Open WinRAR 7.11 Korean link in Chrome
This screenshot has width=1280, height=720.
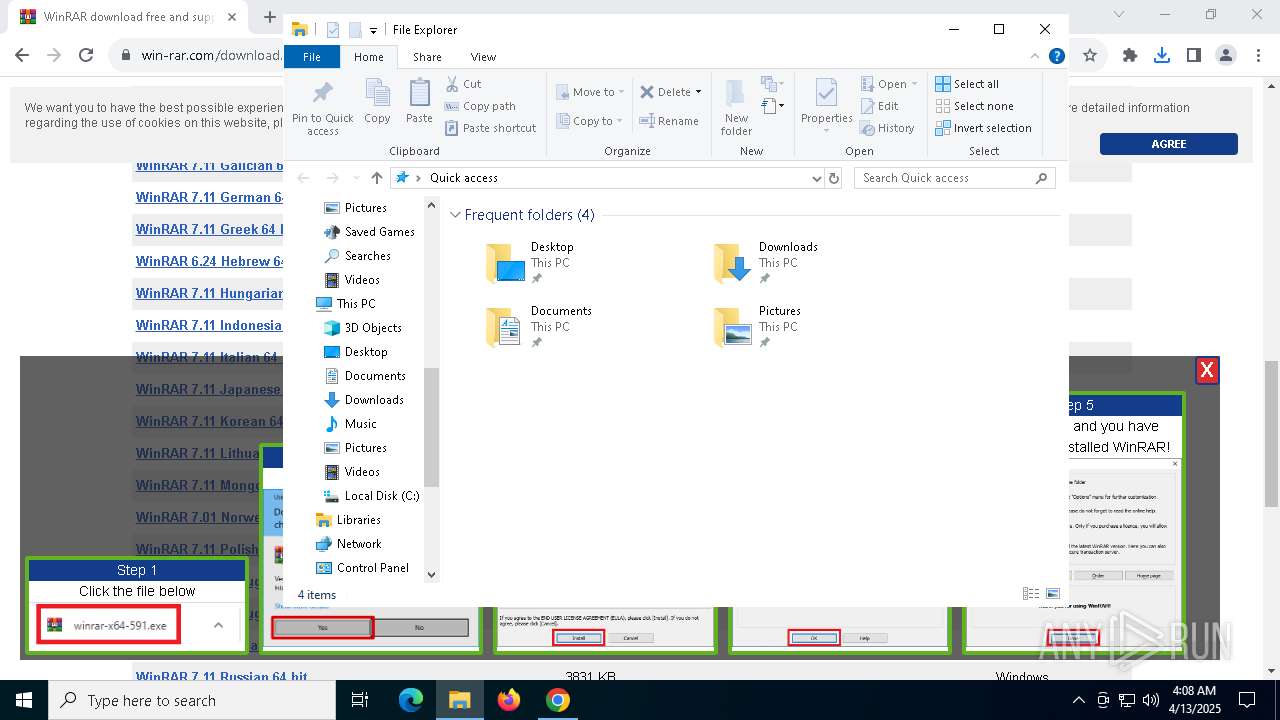tap(210, 422)
